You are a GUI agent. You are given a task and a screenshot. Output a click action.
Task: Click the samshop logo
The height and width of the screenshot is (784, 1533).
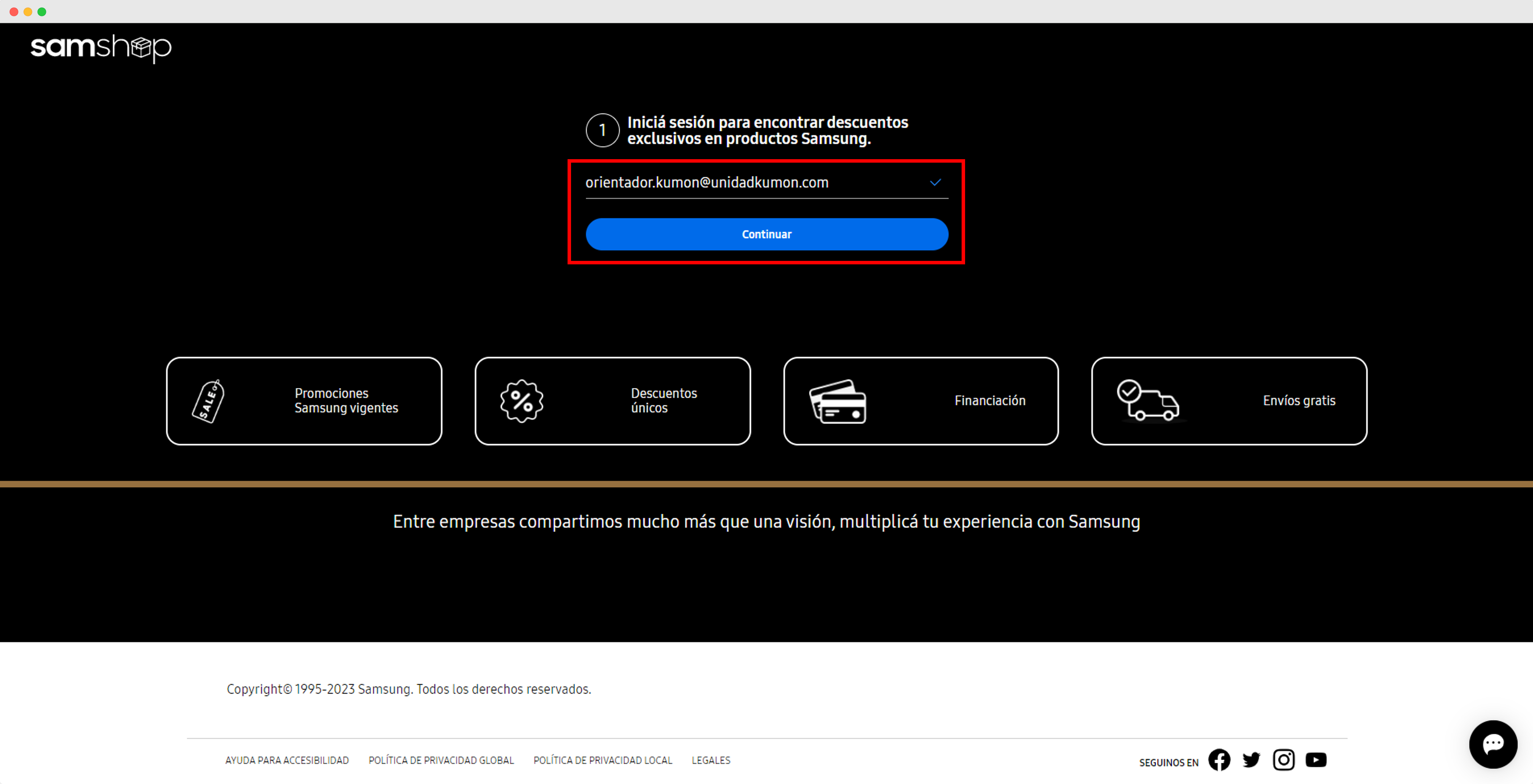[x=101, y=47]
